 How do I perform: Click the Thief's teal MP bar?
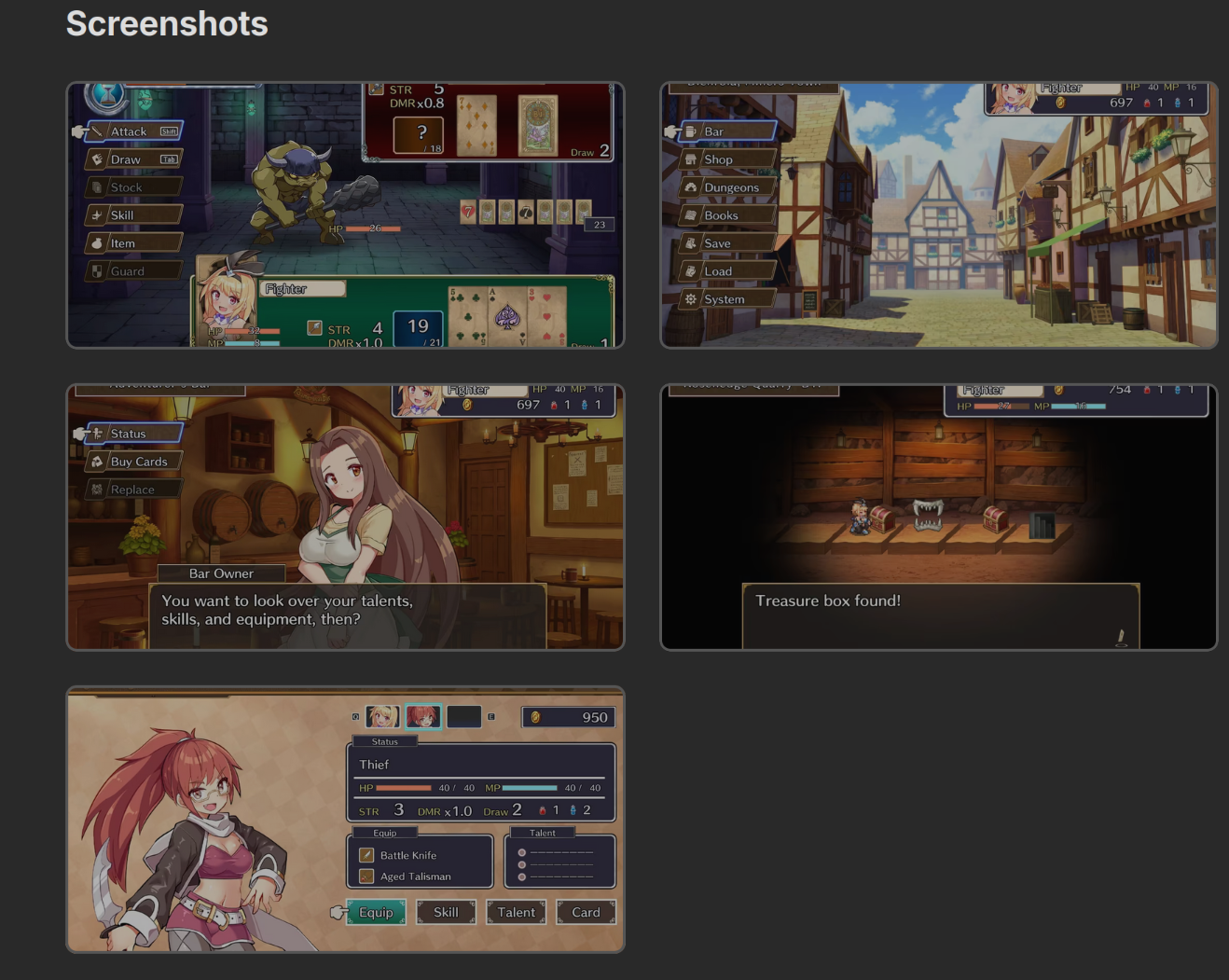[x=530, y=788]
